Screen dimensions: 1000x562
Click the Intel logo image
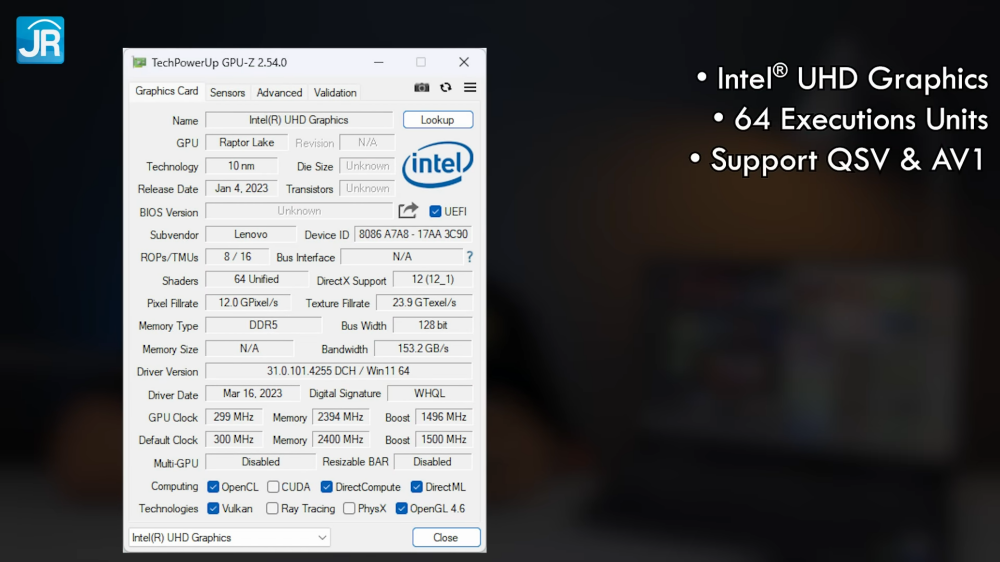click(438, 165)
